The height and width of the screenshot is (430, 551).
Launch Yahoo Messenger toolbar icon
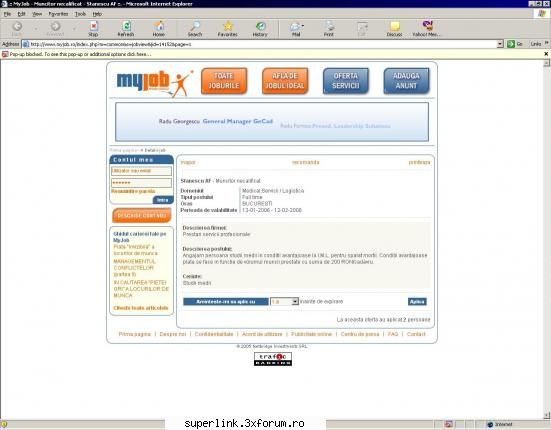pos(427,28)
